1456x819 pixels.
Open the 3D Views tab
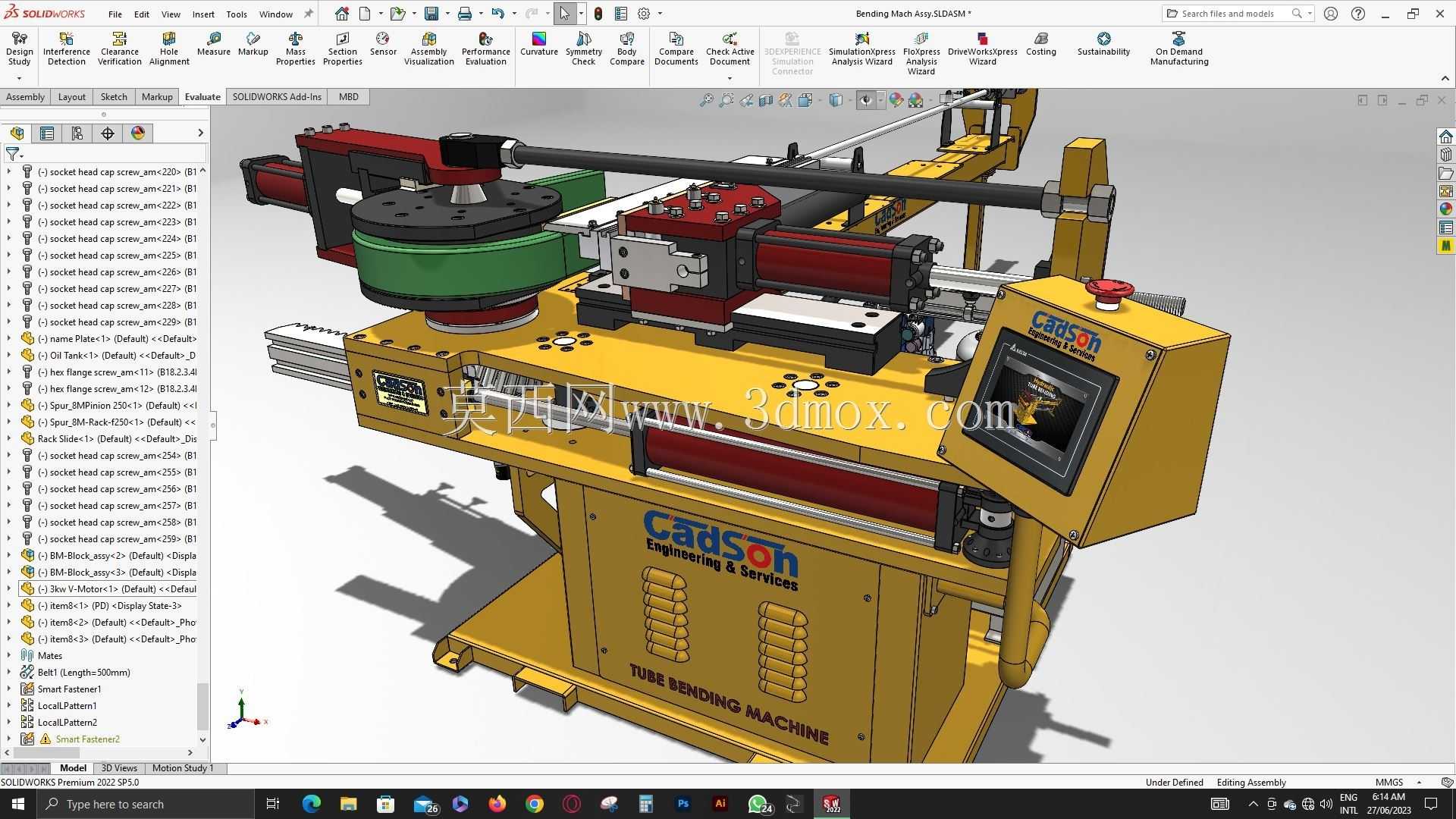119,768
